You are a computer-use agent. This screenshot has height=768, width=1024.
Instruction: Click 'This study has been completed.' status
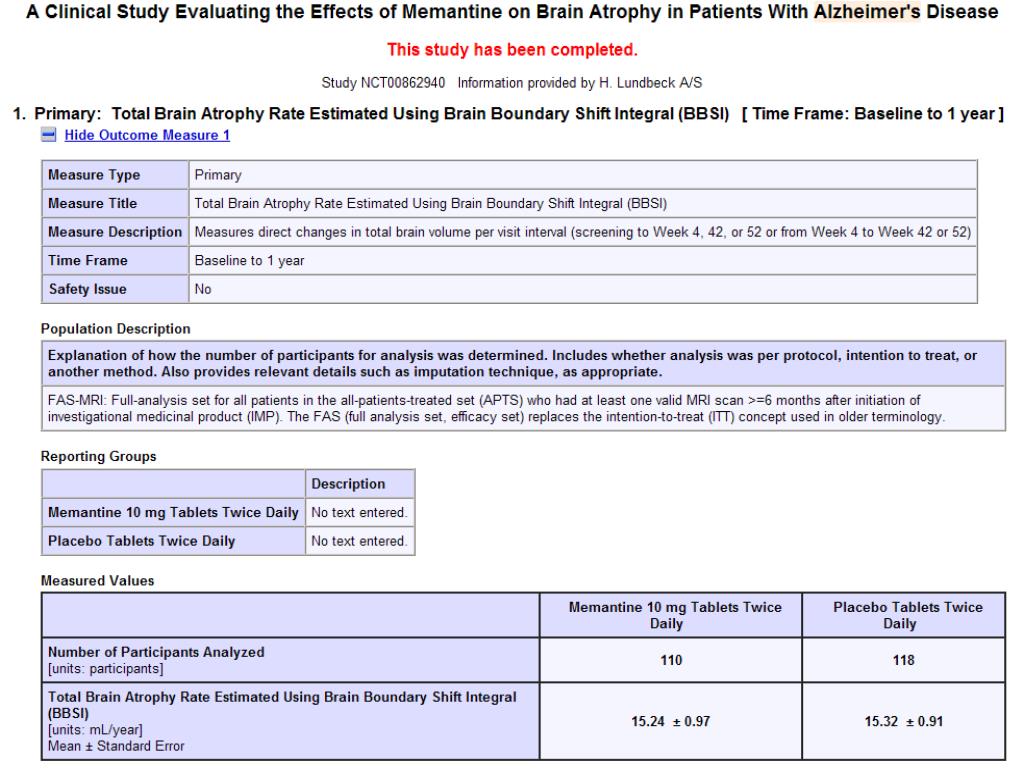click(x=512, y=50)
